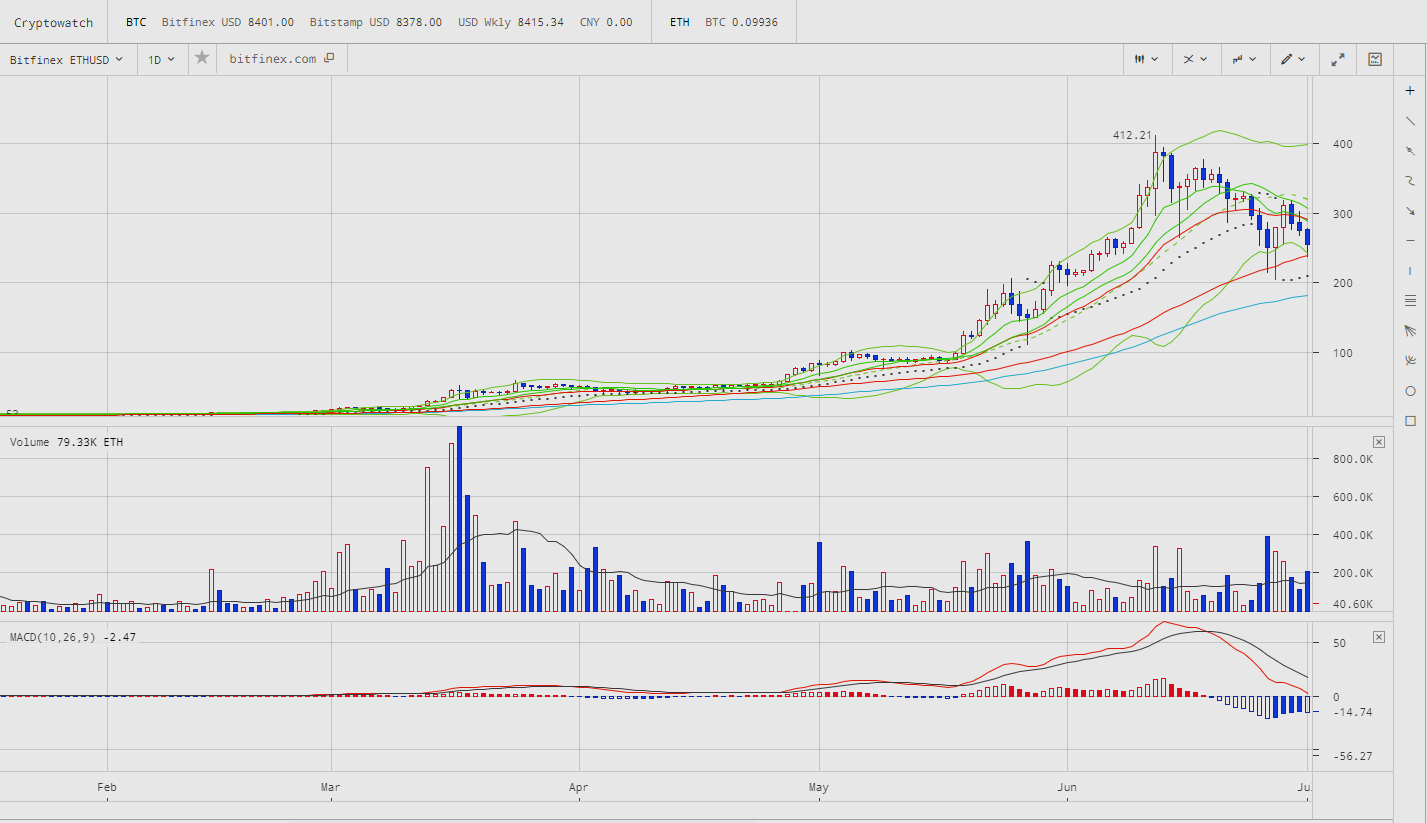Click the 400 price axis label
Viewport: 1427px width, 823px height.
pyautogui.click(x=1342, y=144)
